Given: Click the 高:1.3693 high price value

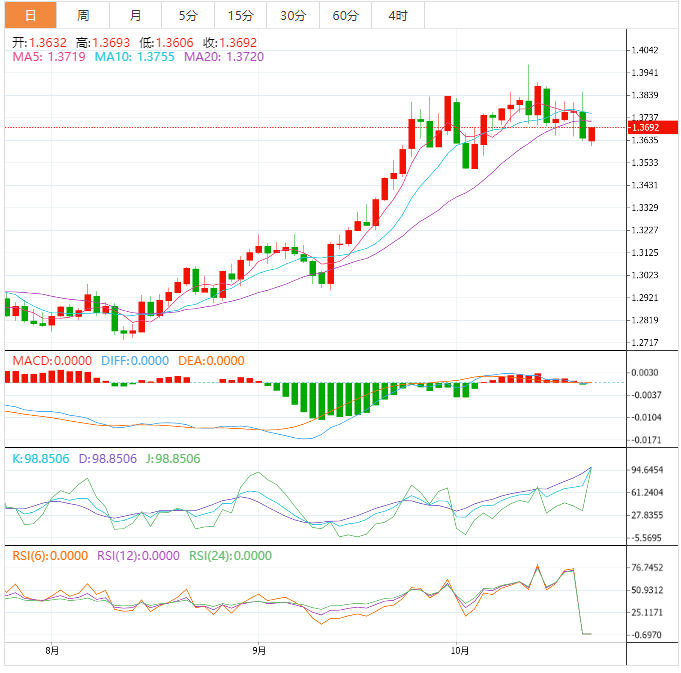Looking at the screenshot, I should tap(103, 43).
